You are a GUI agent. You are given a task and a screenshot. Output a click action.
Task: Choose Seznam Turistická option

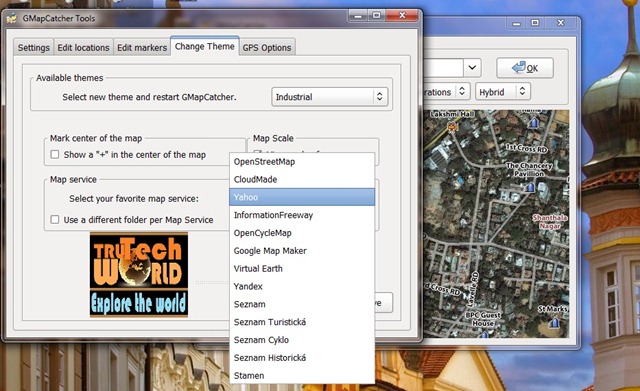click(x=302, y=322)
